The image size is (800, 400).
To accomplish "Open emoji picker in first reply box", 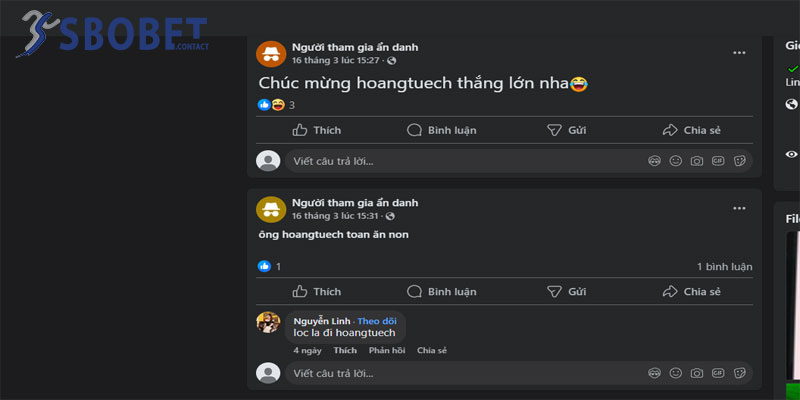I will pyautogui.click(x=675, y=161).
